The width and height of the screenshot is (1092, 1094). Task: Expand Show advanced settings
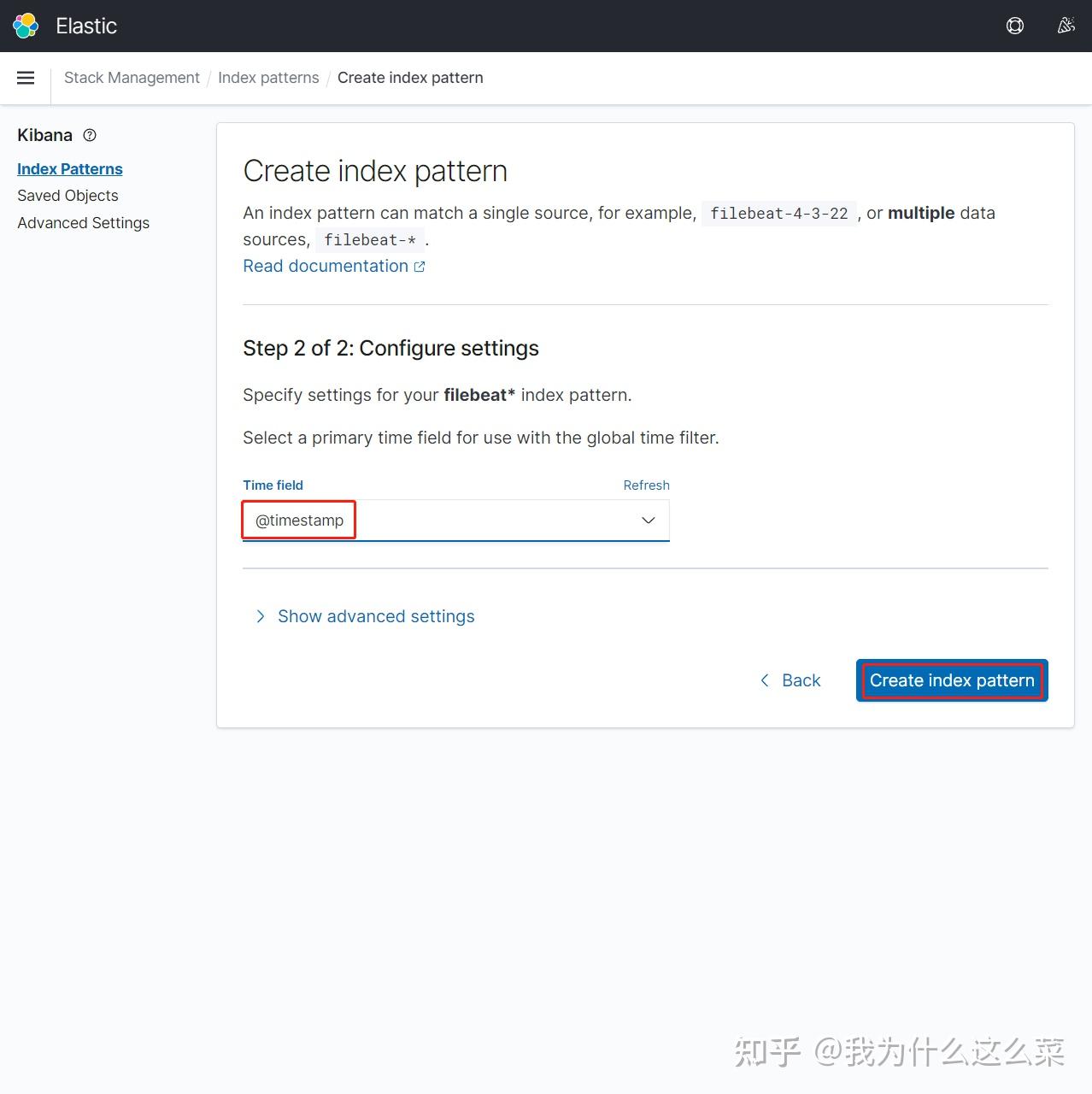click(x=376, y=615)
